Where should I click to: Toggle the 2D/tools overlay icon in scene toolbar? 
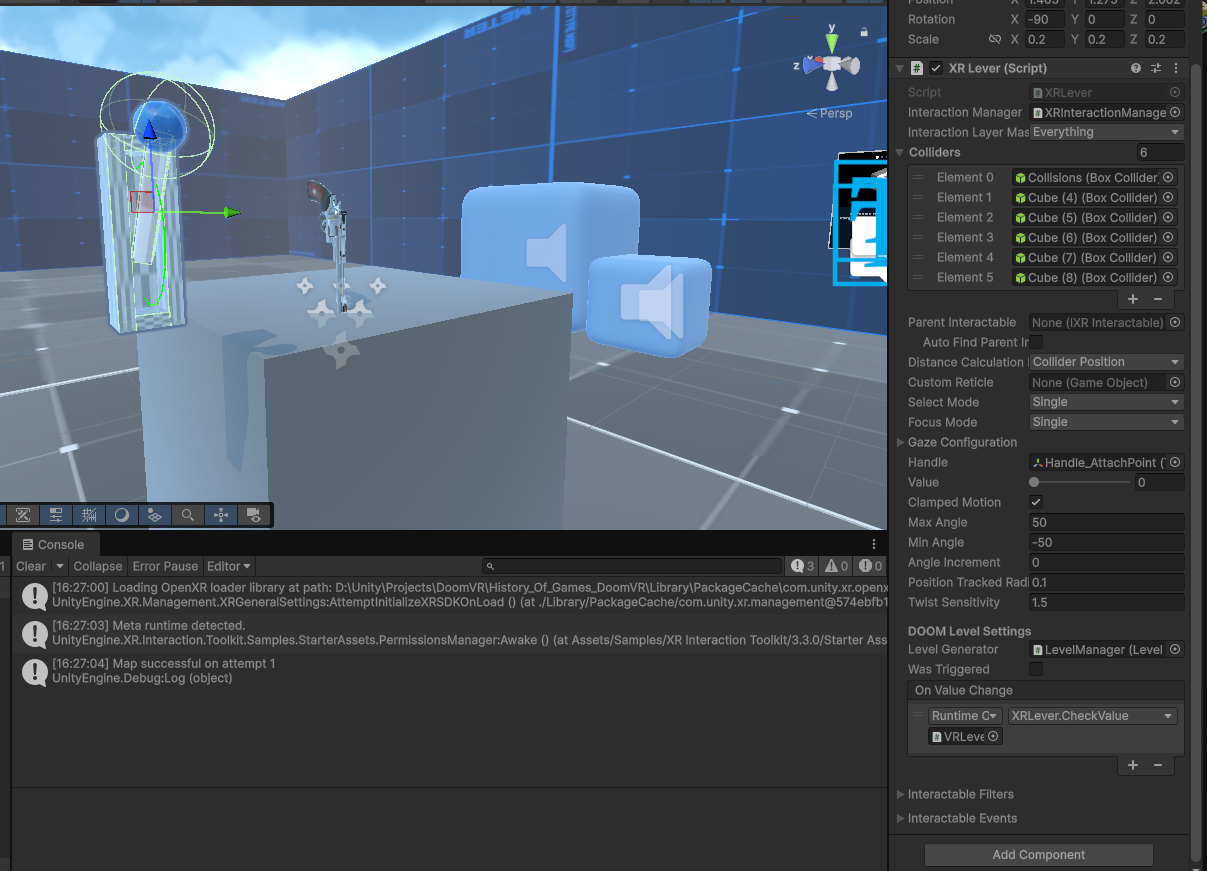(22, 515)
